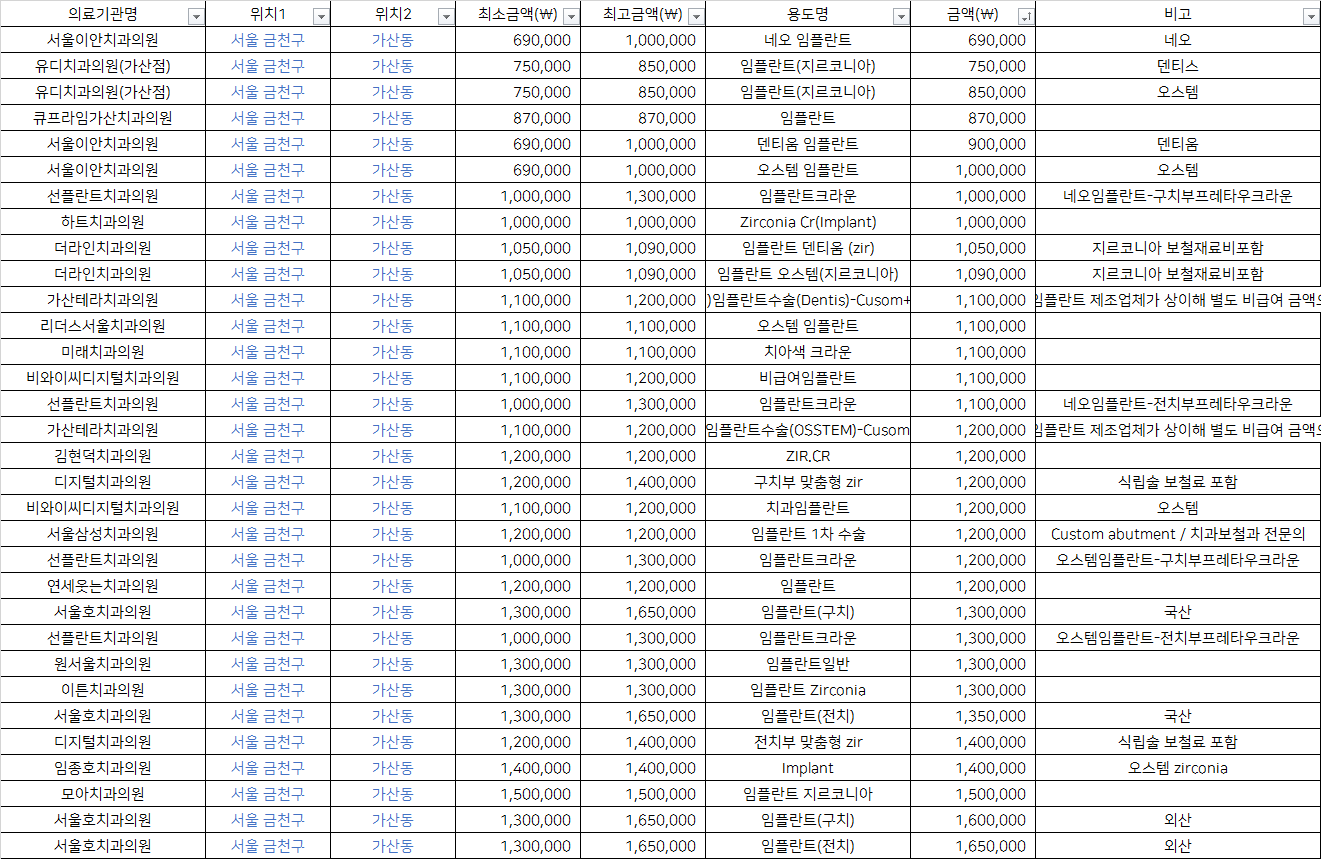1321x859 pixels.
Task: Follow the 서울 금천구 link in 미래치과의원 row
Action: pyautogui.click(x=268, y=352)
